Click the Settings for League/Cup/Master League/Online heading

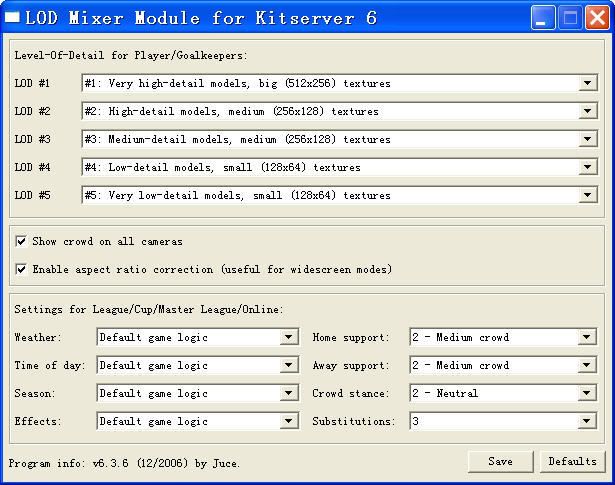click(149, 309)
